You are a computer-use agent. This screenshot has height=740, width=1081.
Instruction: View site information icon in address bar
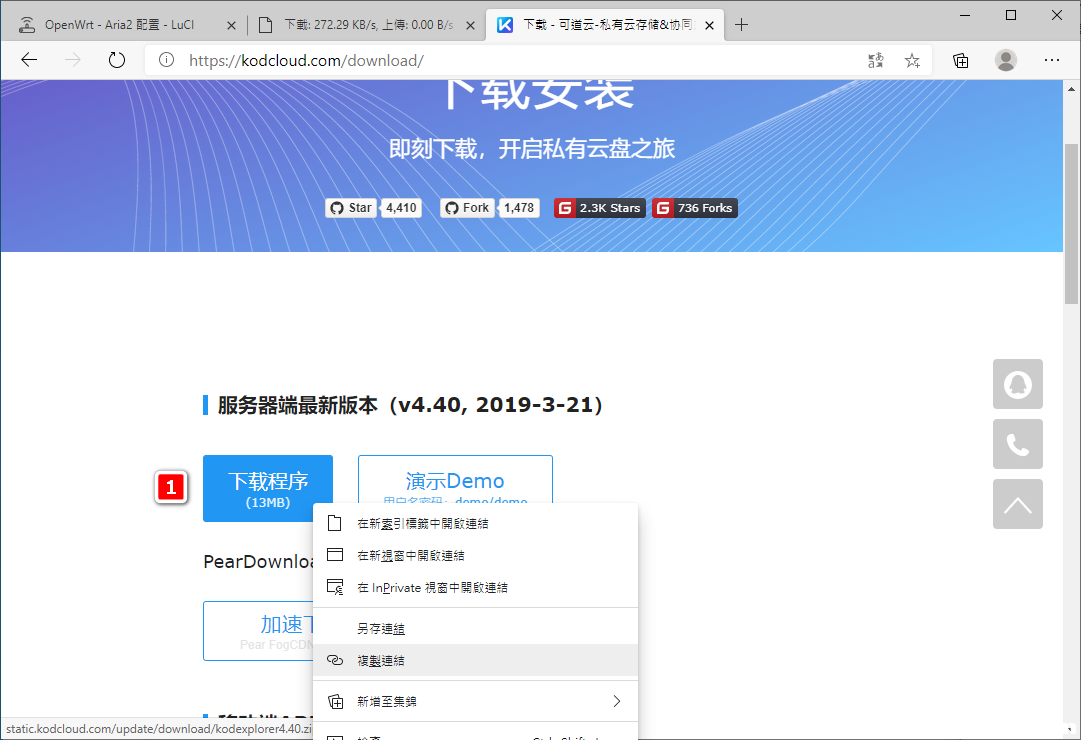166,60
